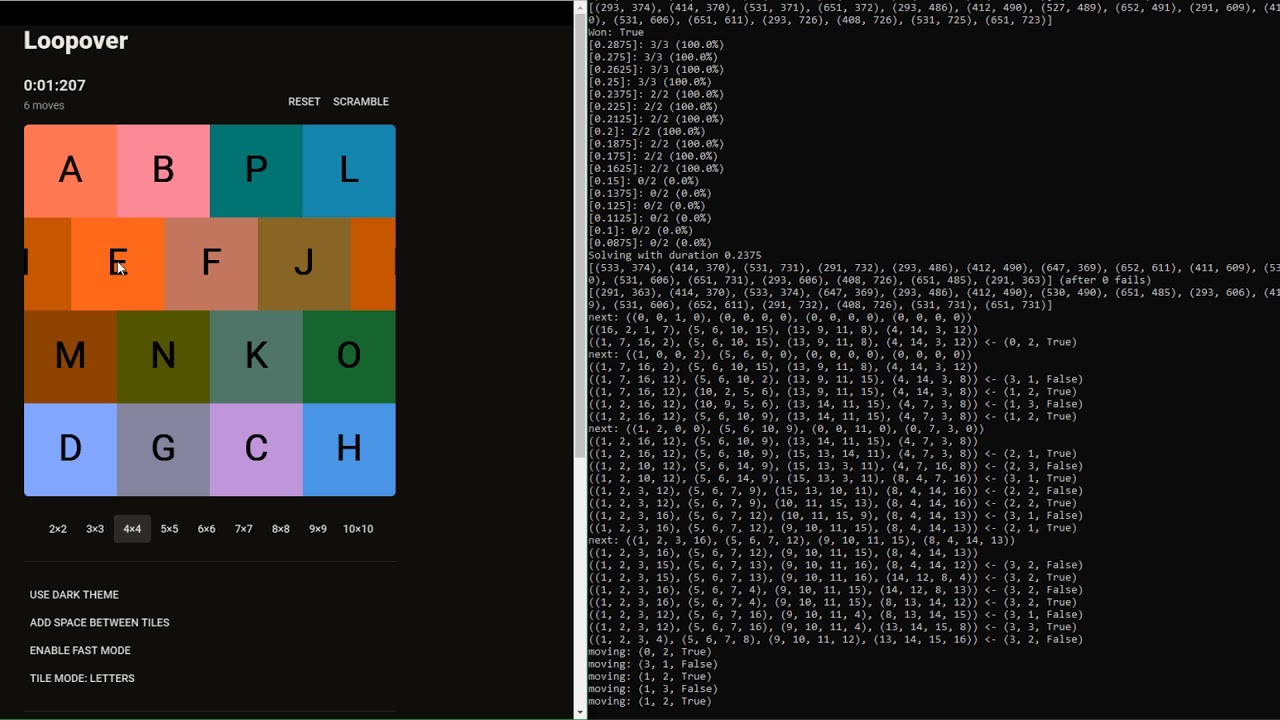The width and height of the screenshot is (1280, 720).
Task: Click the teal tile P
Action: tap(256, 171)
